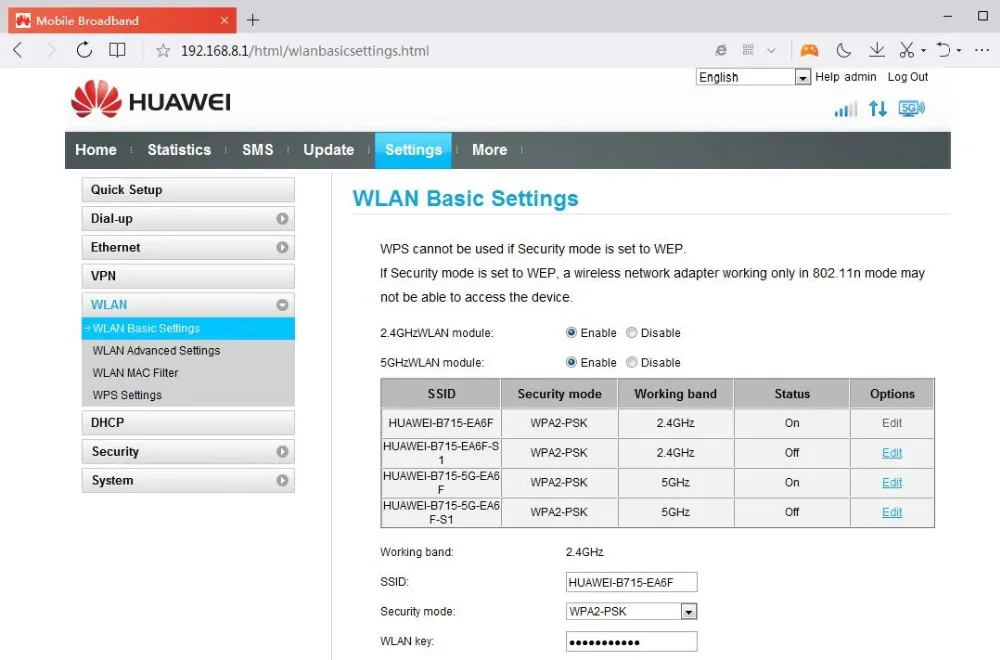Open the Security mode dropdown

click(631, 612)
